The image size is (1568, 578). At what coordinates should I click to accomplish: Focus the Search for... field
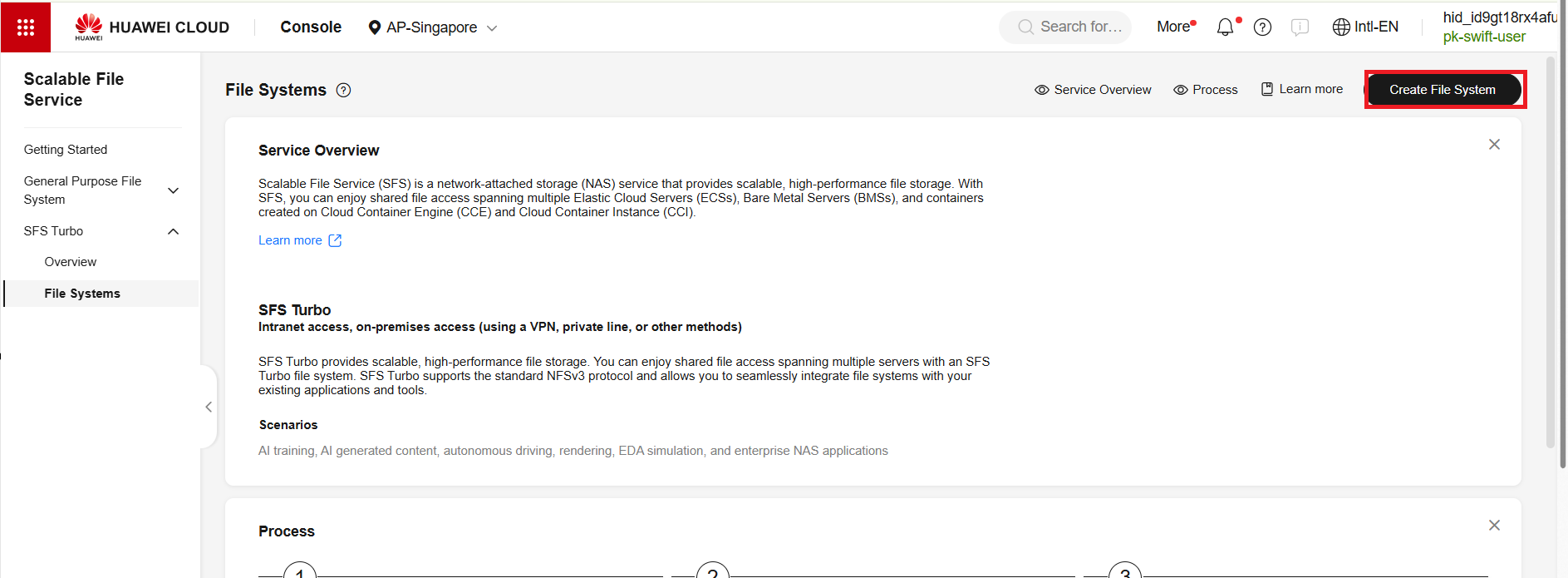point(1066,27)
